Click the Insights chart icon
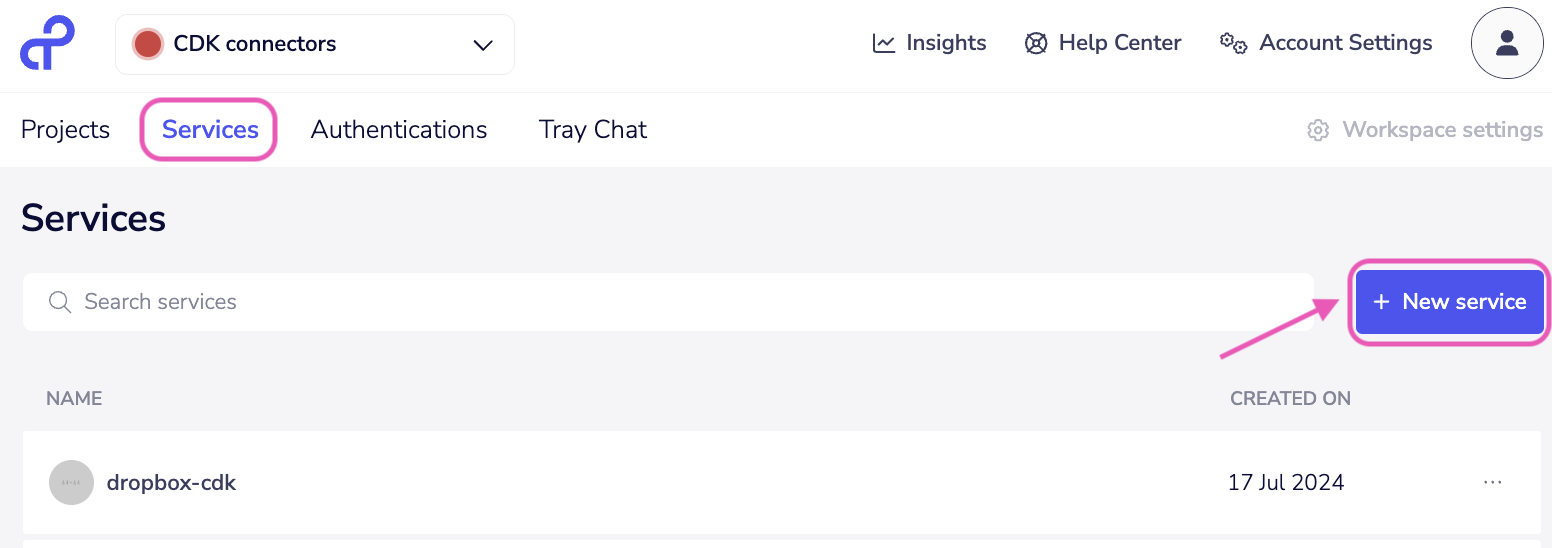The image size is (1552, 548). 884,43
